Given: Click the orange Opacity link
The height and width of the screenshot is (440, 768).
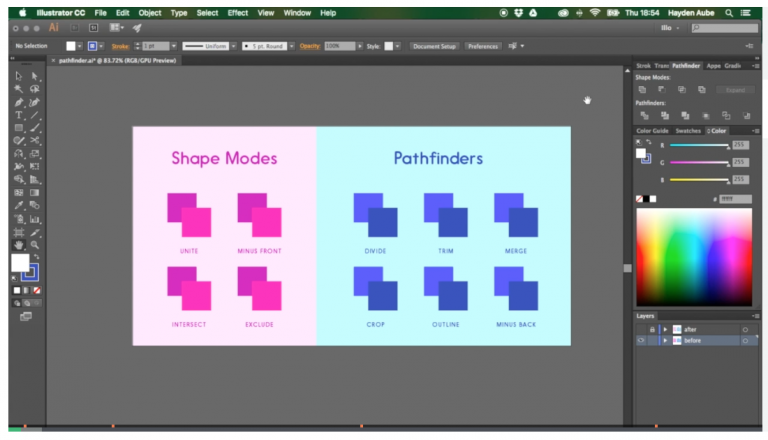Looking at the screenshot, I should point(310,46).
